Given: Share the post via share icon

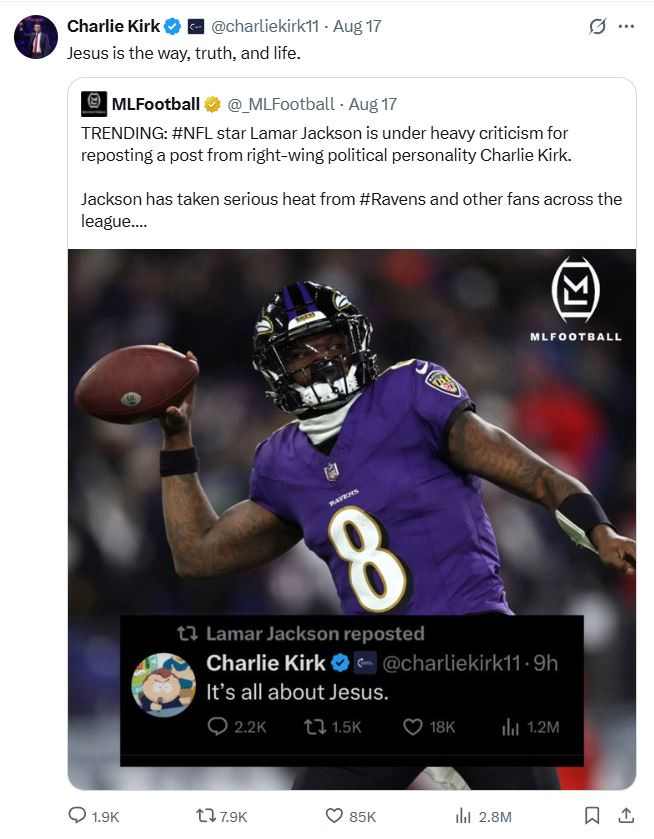Looking at the screenshot, I should pos(626,815).
